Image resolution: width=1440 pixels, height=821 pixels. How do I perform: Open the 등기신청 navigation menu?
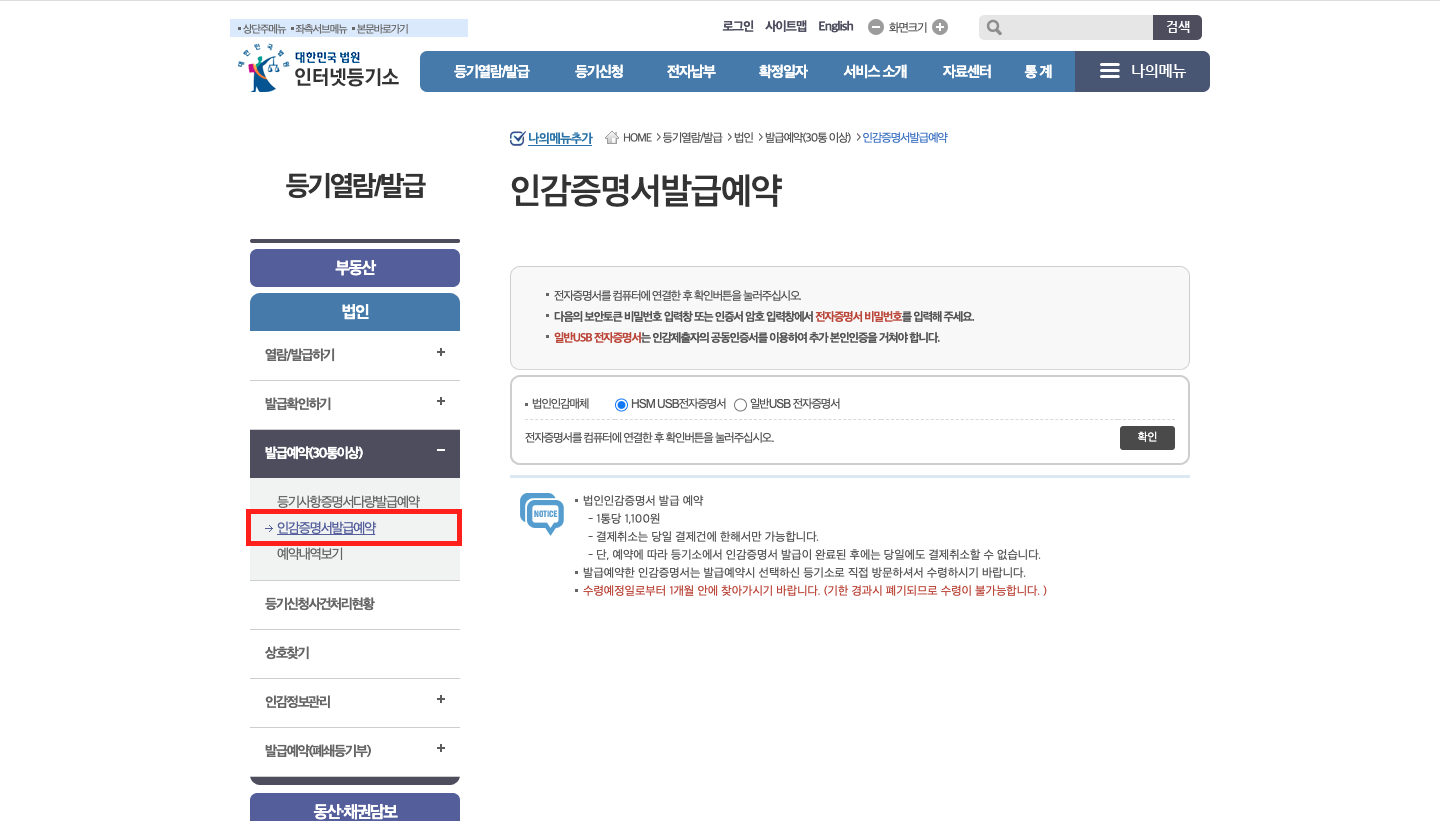pos(599,71)
